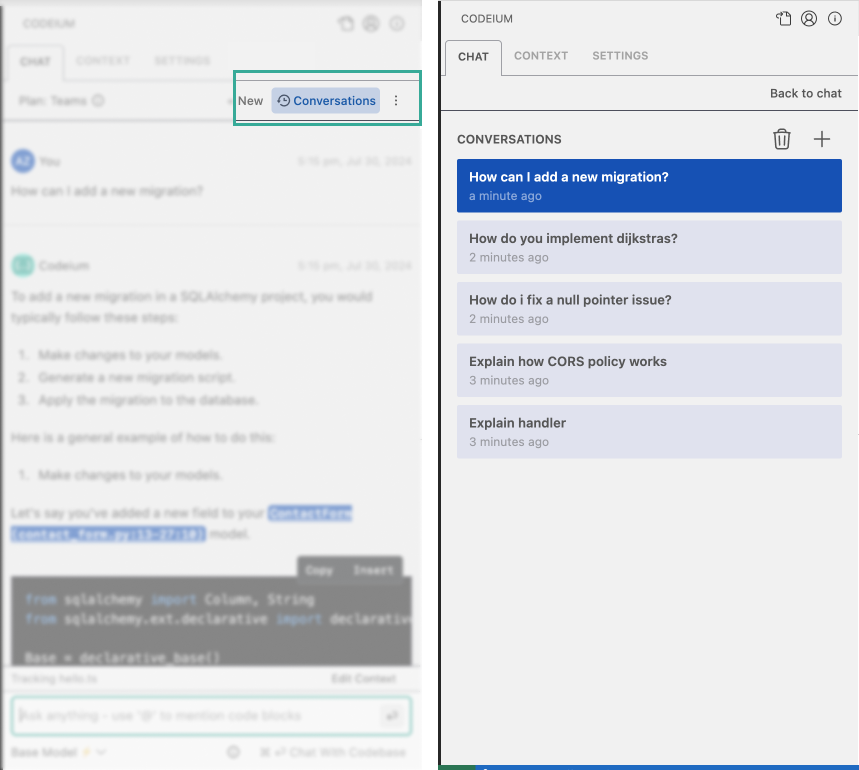This screenshot has height=770, width=859.
Task: Open 'How can I add a new migration?' conversation
Action: [x=649, y=186]
